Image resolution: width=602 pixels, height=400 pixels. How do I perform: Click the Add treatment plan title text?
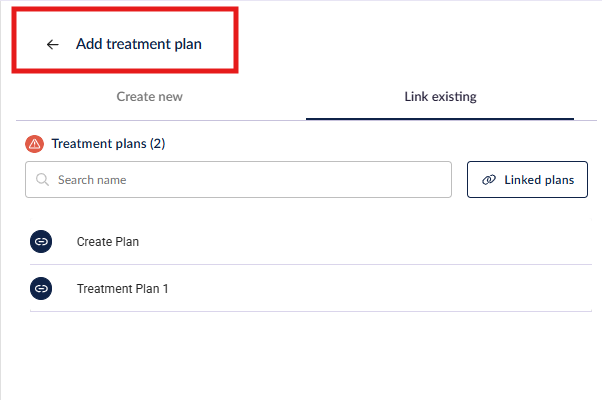point(139,44)
